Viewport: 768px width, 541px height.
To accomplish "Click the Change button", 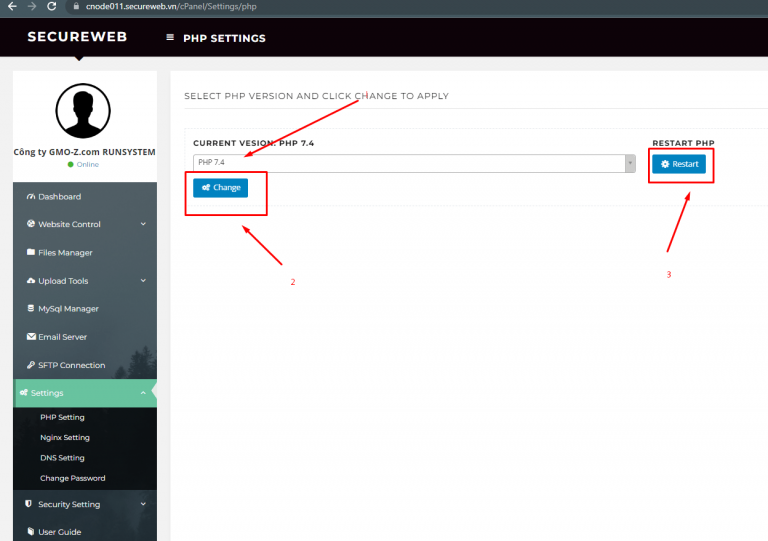I will tap(220, 188).
